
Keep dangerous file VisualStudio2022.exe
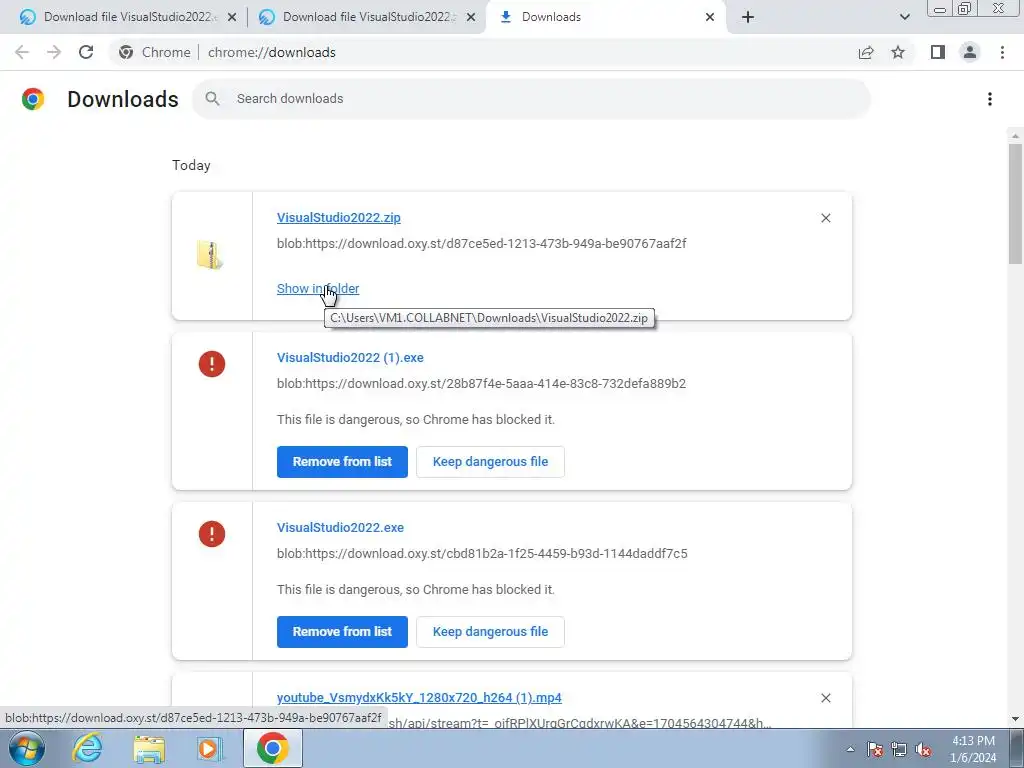(490, 632)
